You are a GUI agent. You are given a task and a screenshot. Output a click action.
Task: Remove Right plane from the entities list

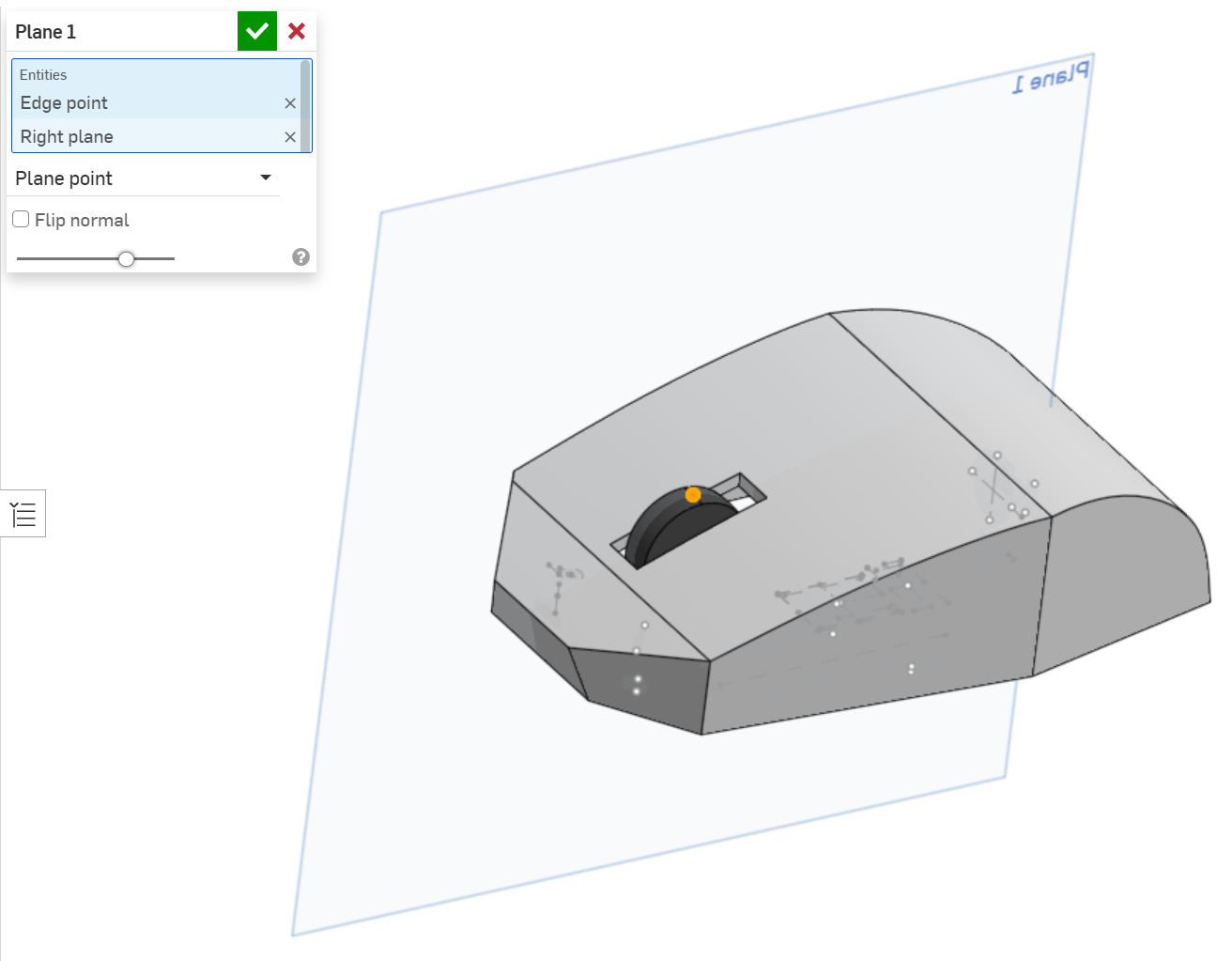[x=290, y=137]
